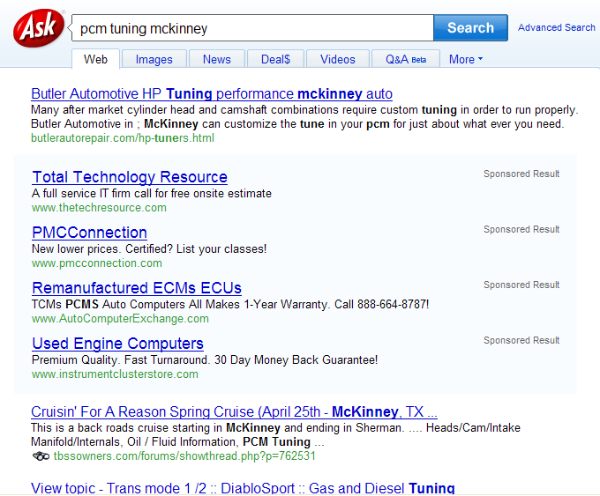600x496 pixels.
Task: Click the binoculars icon beside tbssowners link
Action: pyautogui.click(x=39, y=456)
